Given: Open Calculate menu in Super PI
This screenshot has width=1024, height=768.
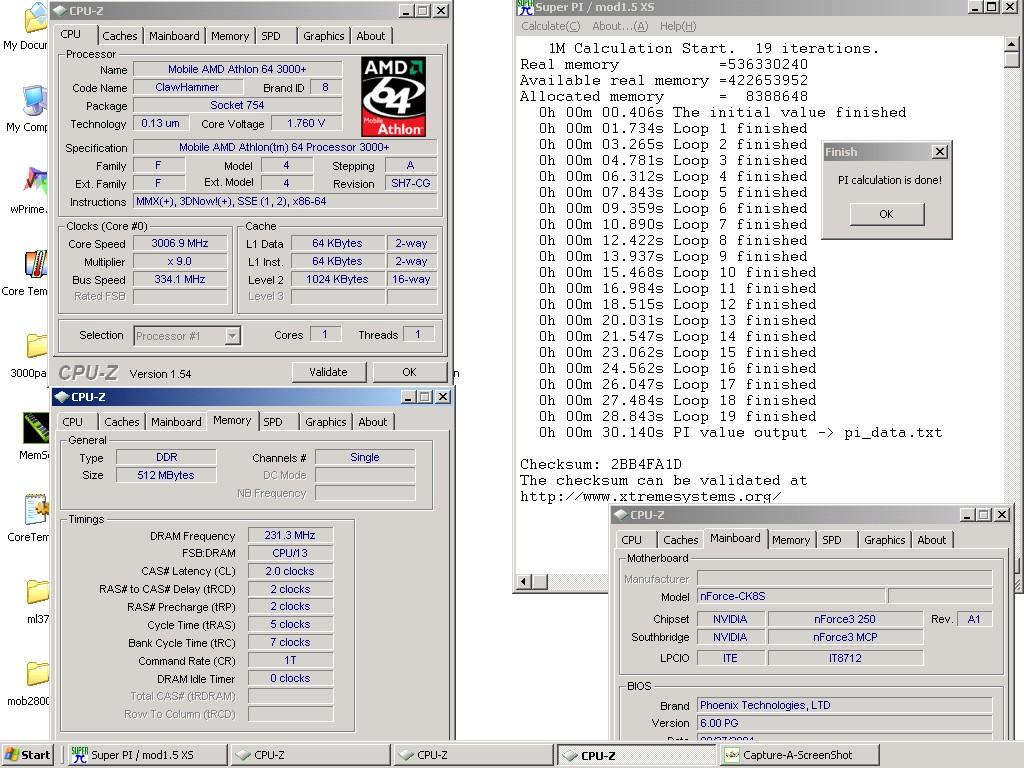Looking at the screenshot, I should tap(551, 26).
